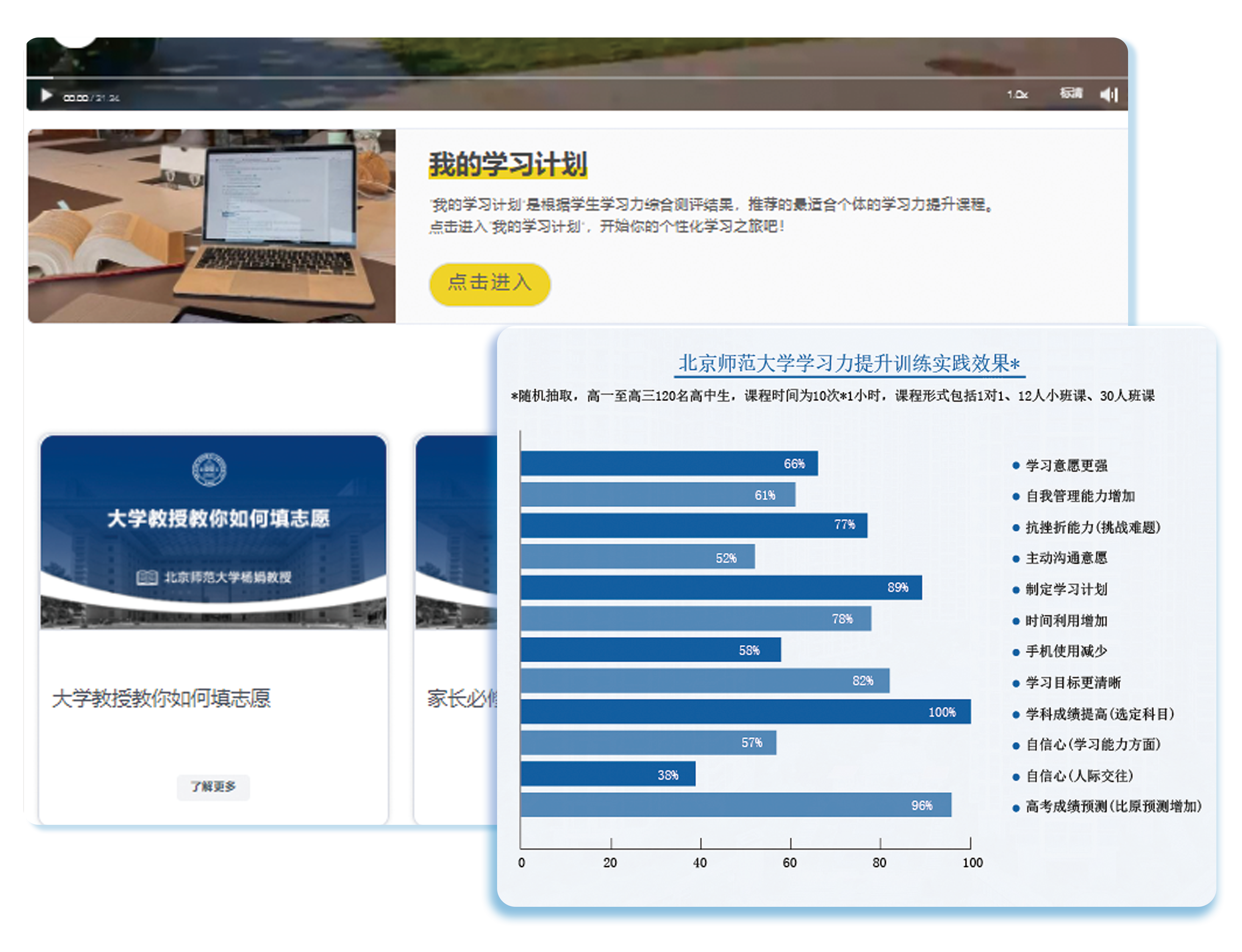
Task: Click the video progress bar
Action: (567, 77)
